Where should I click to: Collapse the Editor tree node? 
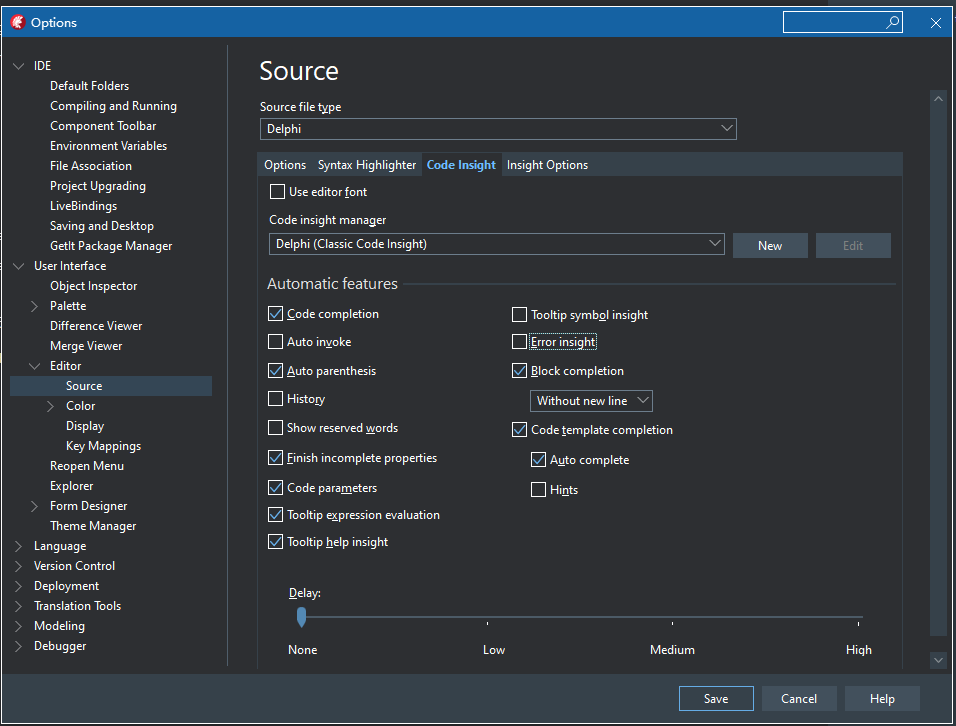pos(35,366)
